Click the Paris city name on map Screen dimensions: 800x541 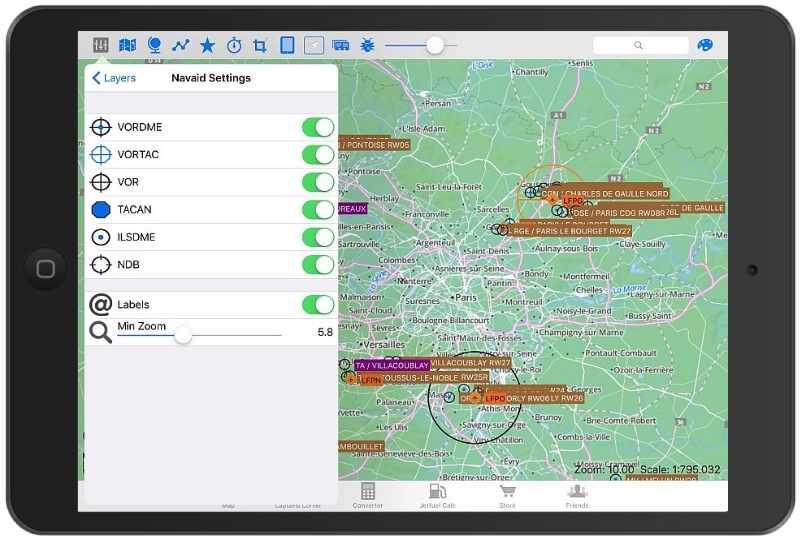(x=466, y=298)
